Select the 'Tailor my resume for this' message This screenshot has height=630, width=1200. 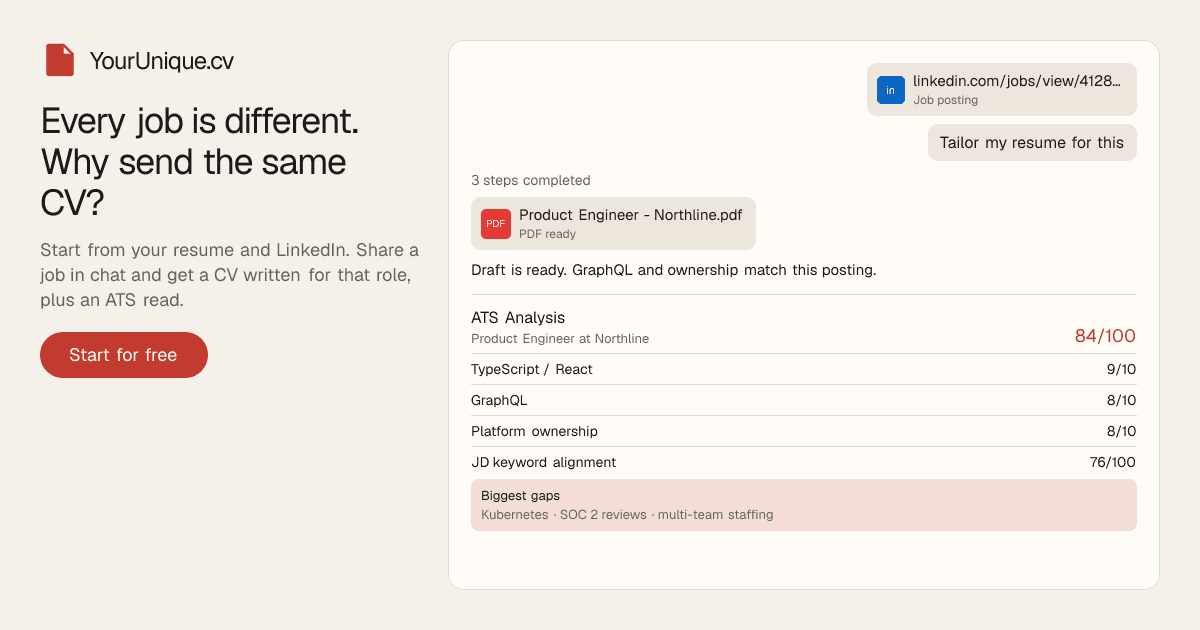pos(1032,142)
